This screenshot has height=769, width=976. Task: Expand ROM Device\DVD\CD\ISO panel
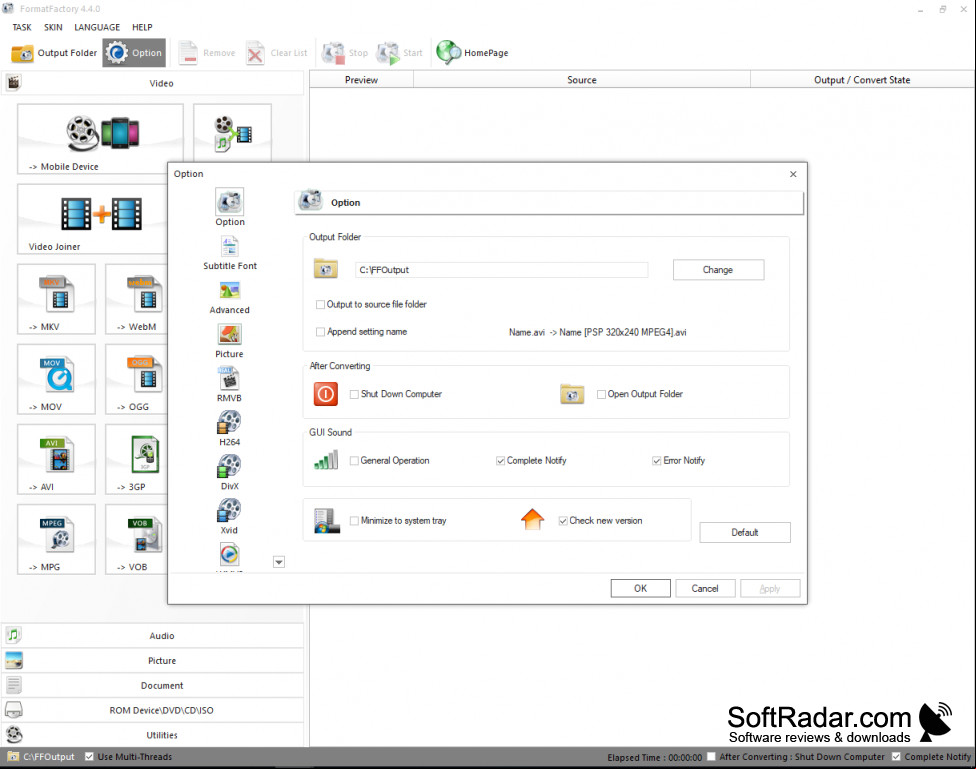click(x=152, y=710)
